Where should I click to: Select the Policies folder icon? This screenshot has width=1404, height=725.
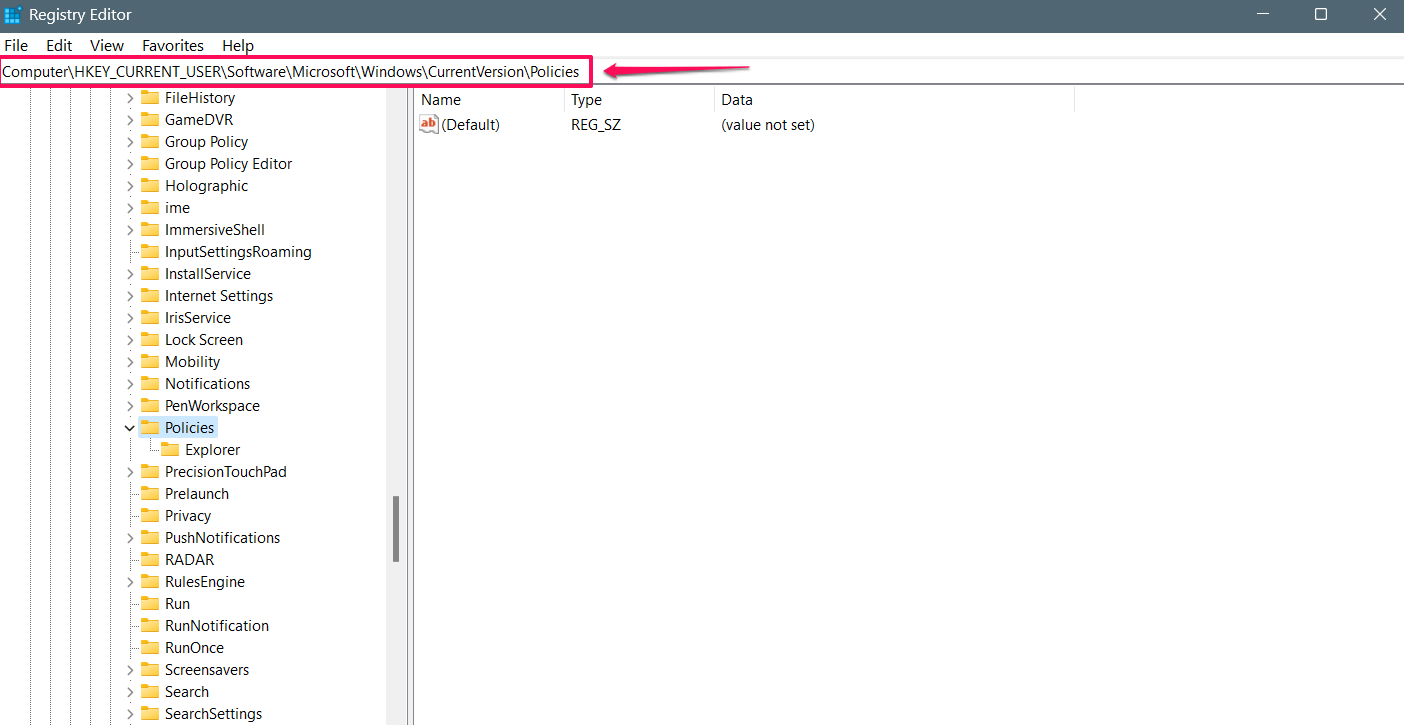pos(150,427)
